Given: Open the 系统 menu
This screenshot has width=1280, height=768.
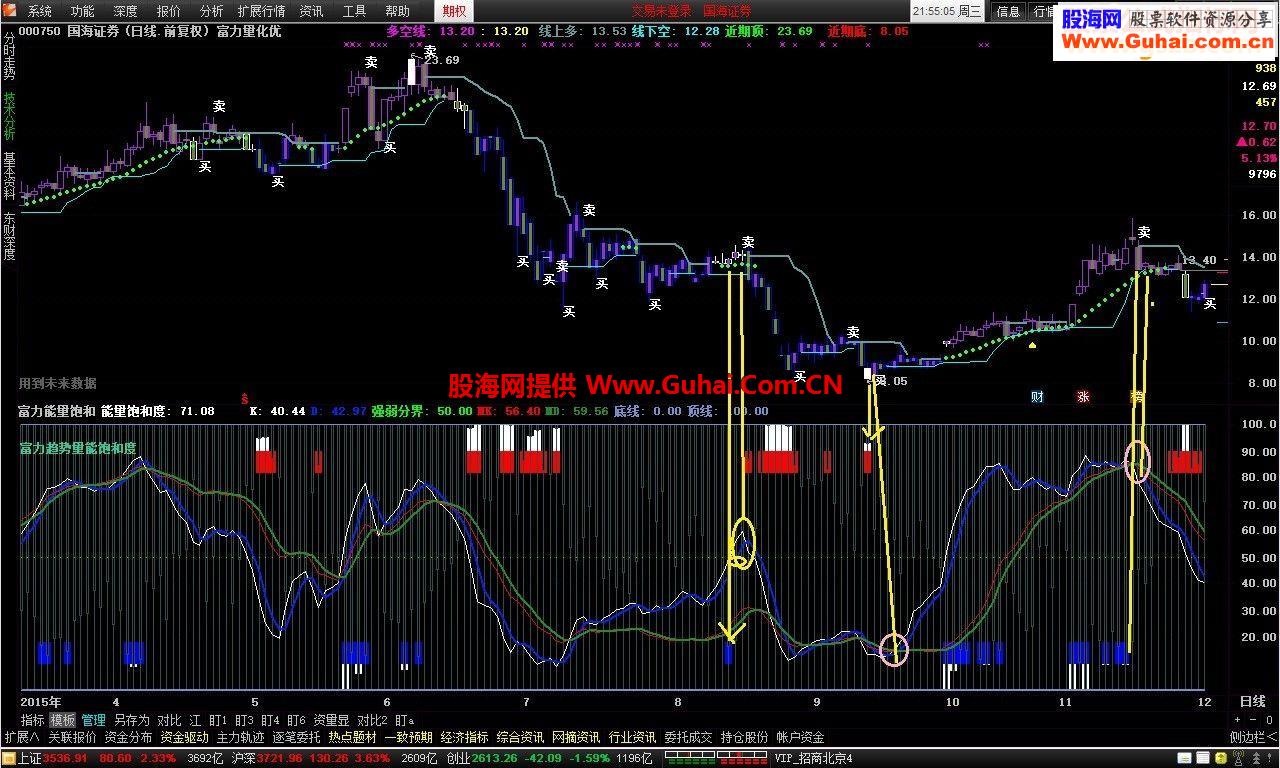Looking at the screenshot, I should [x=40, y=11].
